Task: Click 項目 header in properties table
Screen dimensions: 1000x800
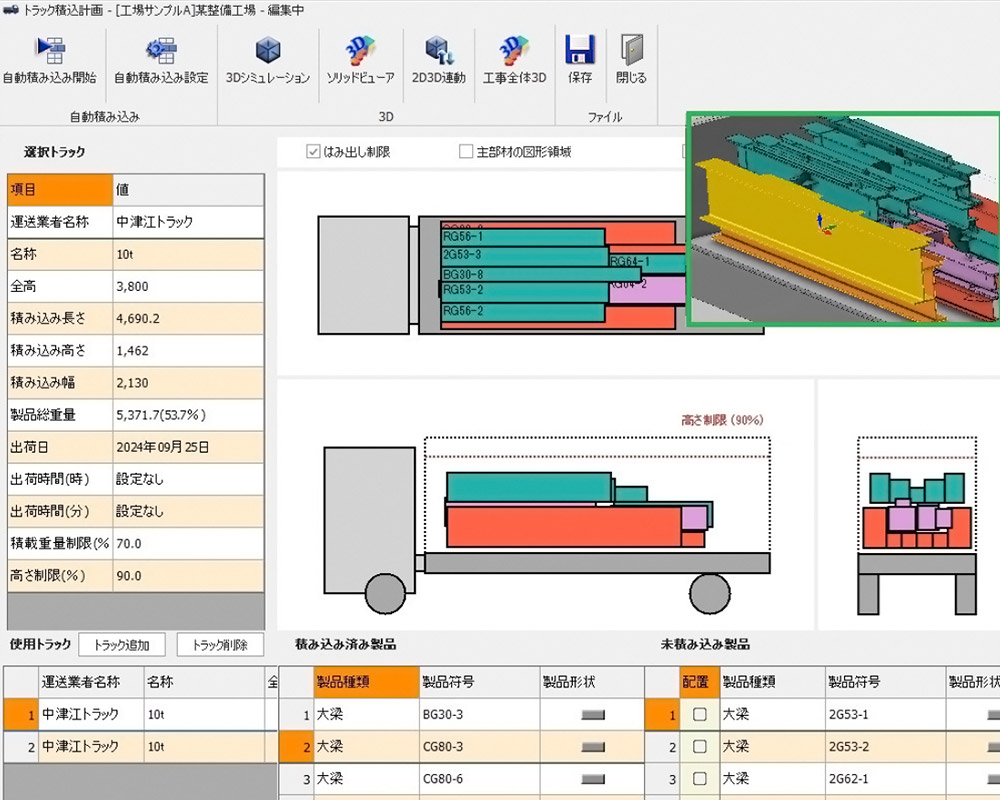Action: (60, 189)
